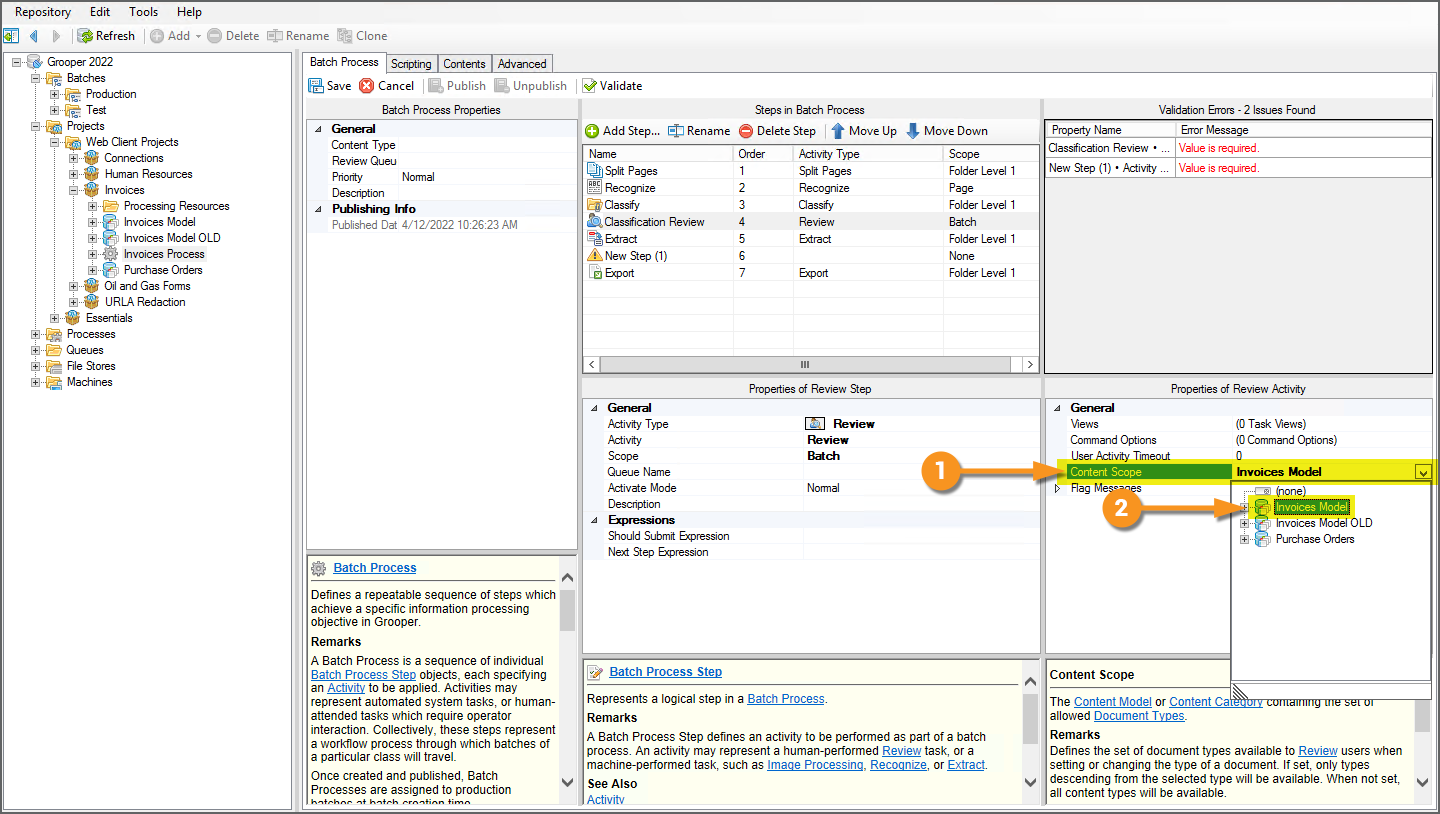1440x814 pixels.
Task: Click the Delete Step red icon
Action: 746,131
